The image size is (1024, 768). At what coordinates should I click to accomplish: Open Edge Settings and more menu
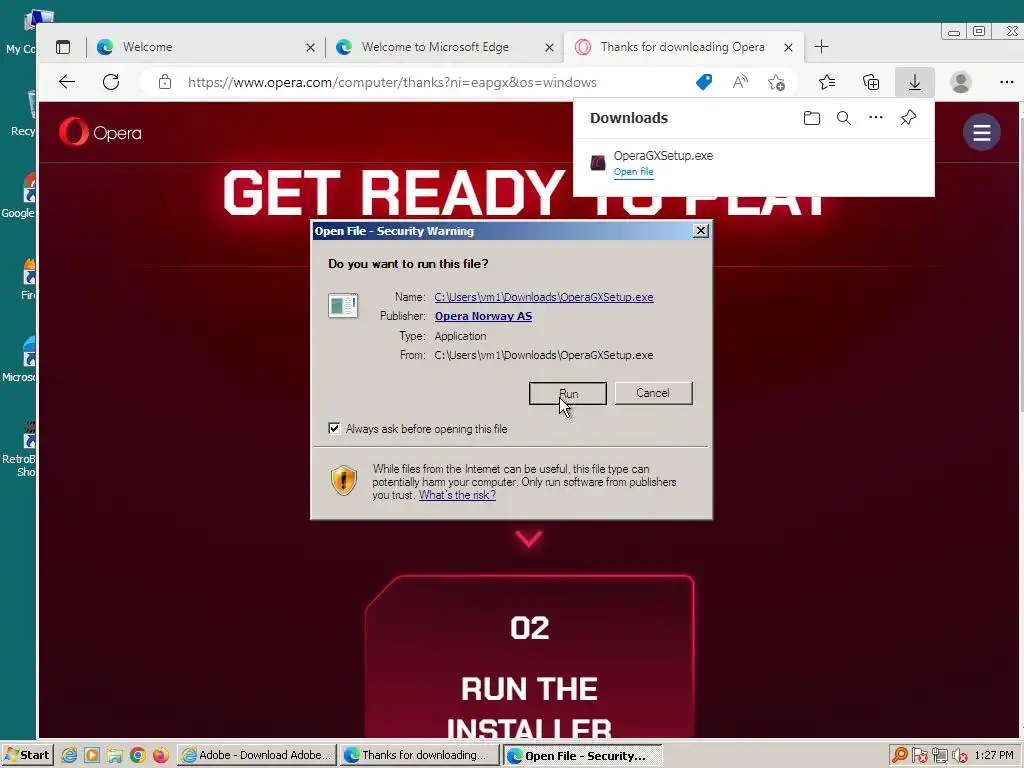(1006, 82)
